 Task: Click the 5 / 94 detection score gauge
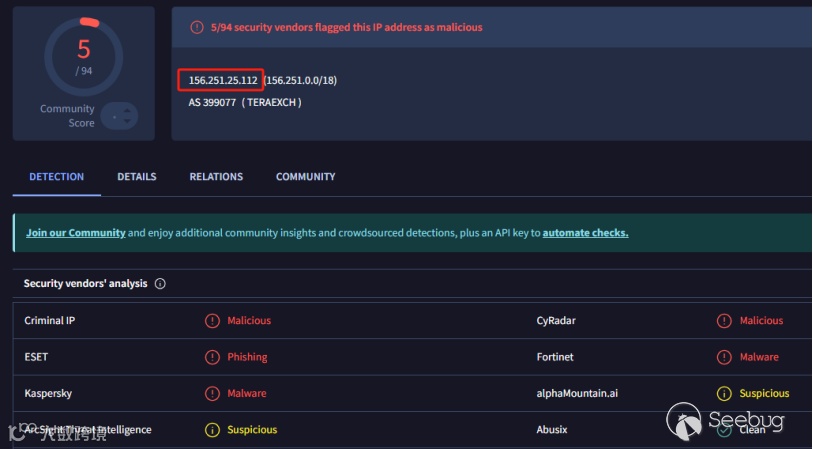point(83,57)
